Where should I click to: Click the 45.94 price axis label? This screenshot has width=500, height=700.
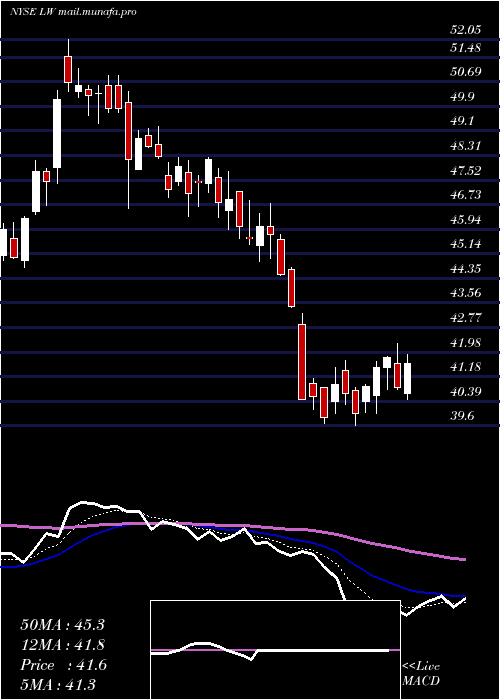466,220
